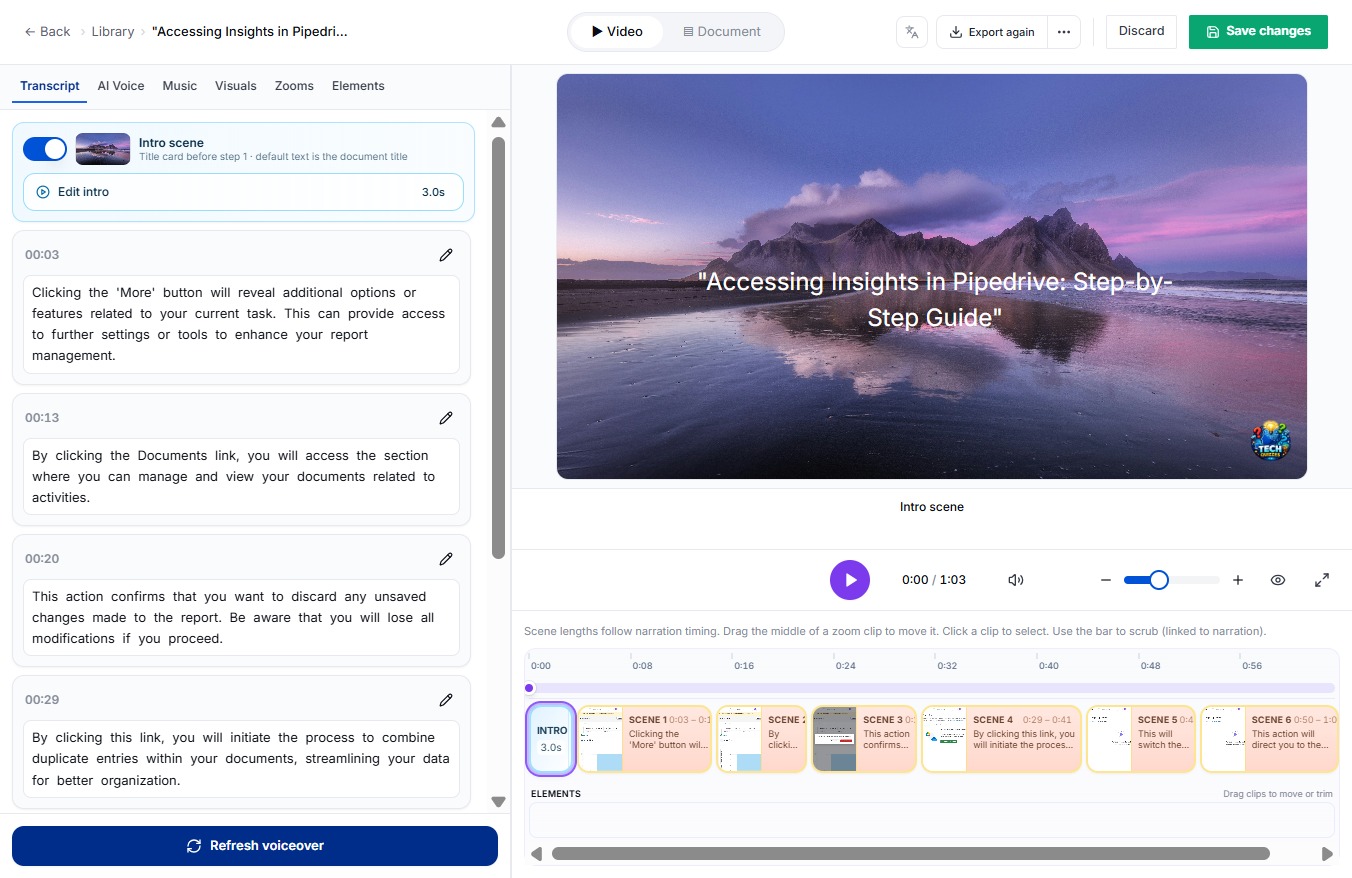This screenshot has height=878, width=1352.
Task: Click the Discard button
Action: click(1141, 31)
